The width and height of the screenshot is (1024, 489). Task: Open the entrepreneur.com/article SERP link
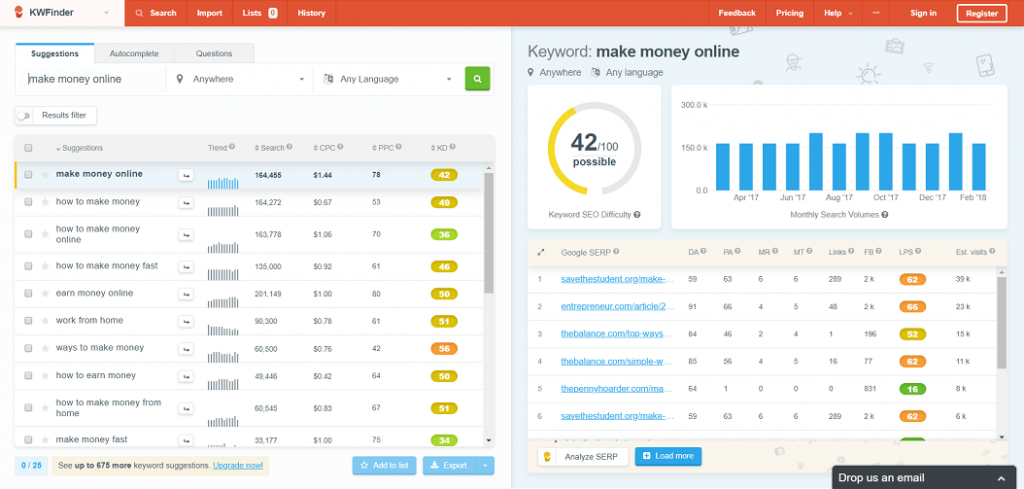[x=617, y=306]
